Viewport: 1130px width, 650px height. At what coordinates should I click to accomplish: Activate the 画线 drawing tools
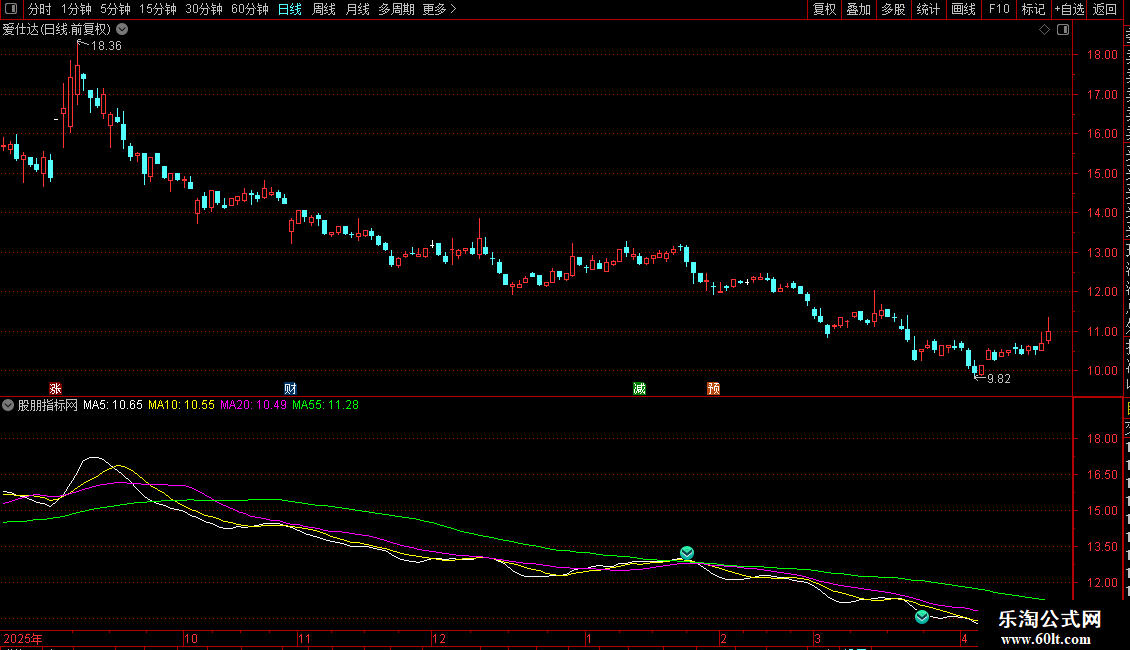click(x=963, y=9)
